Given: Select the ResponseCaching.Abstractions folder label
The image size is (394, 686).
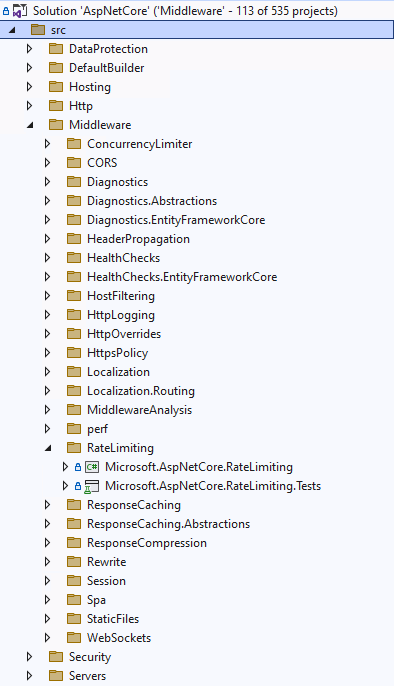Looking at the screenshot, I should coord(169,524).
